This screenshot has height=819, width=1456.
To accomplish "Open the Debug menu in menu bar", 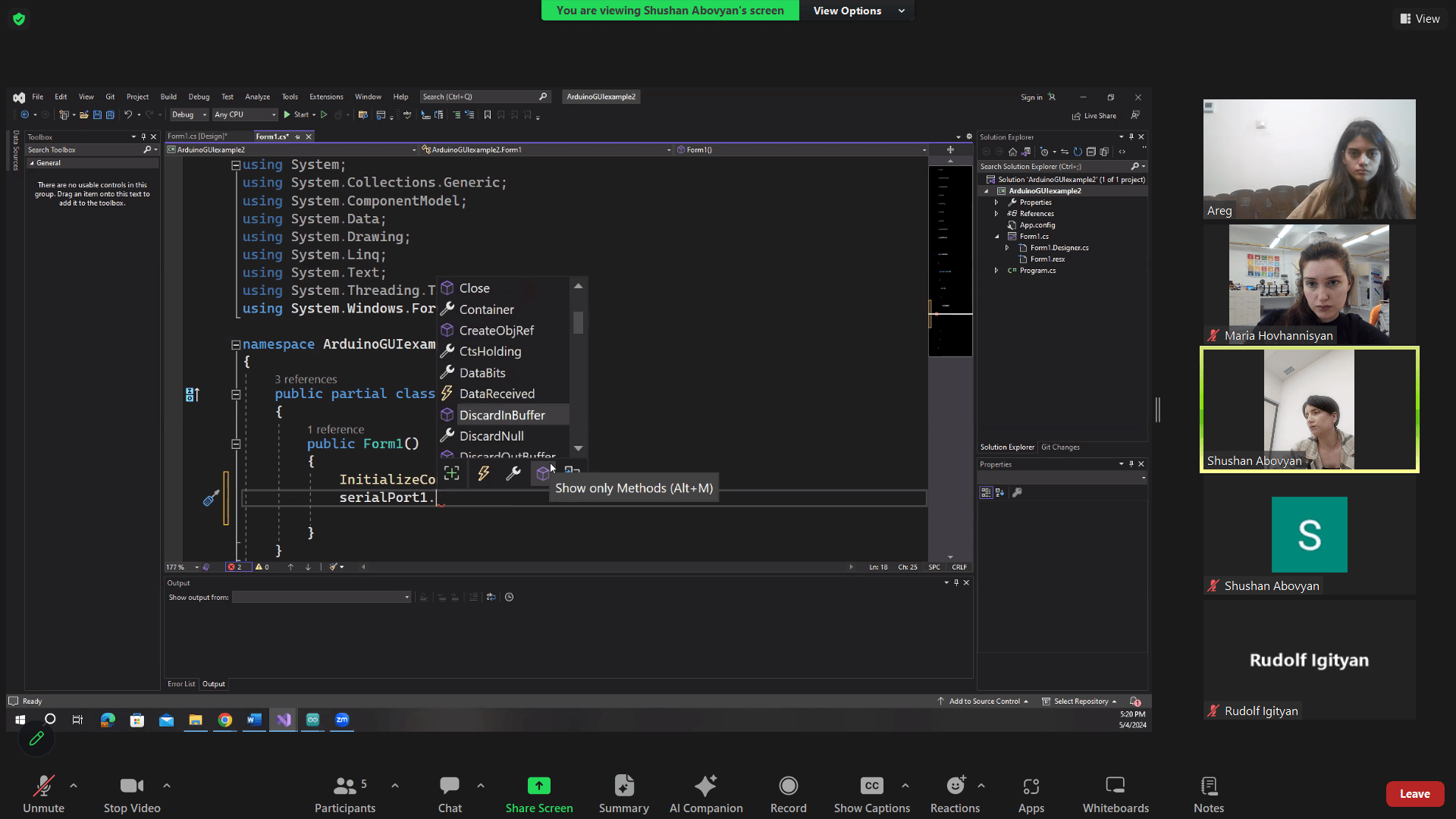I will click(199, 97).
